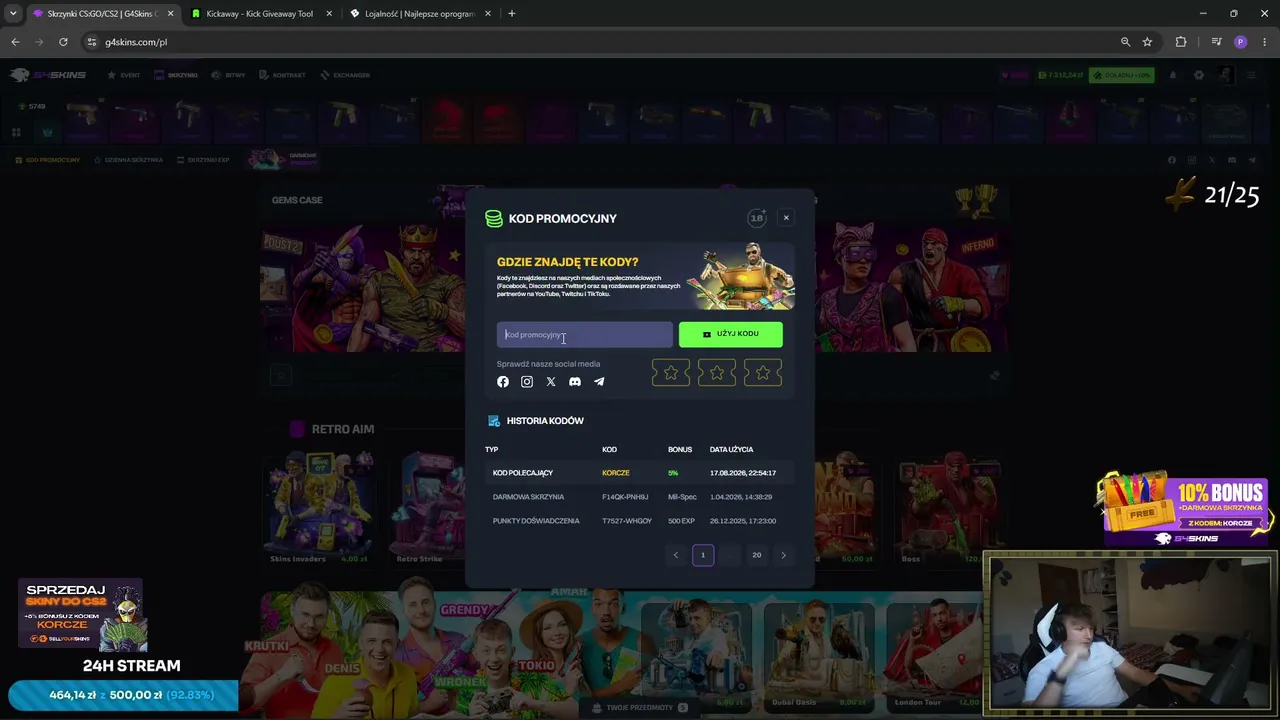
Task: Open the Telegram icon in dialog
Action: pos(599,382)
